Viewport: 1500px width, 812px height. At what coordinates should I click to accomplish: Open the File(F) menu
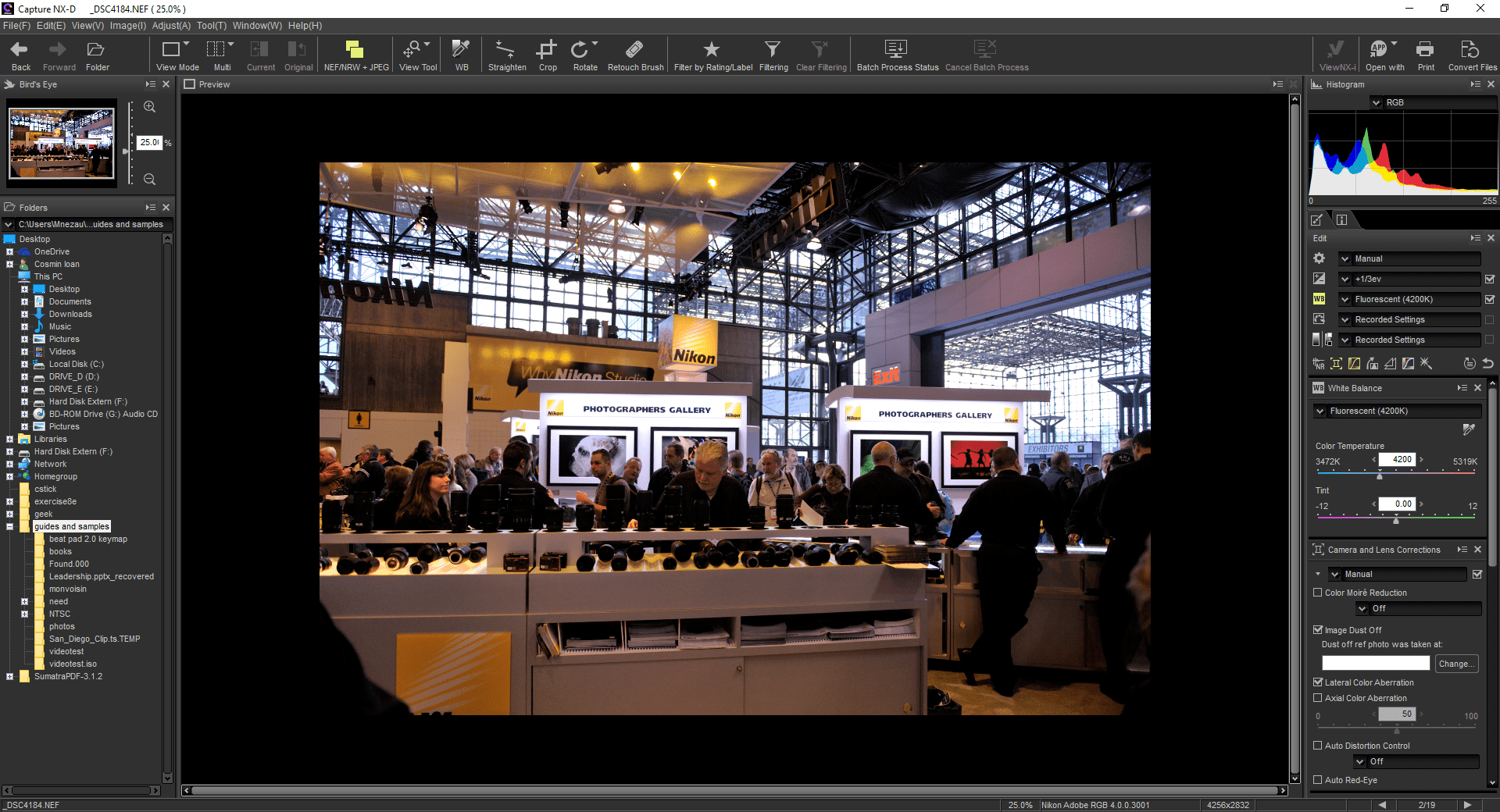(x=16, y=26)
